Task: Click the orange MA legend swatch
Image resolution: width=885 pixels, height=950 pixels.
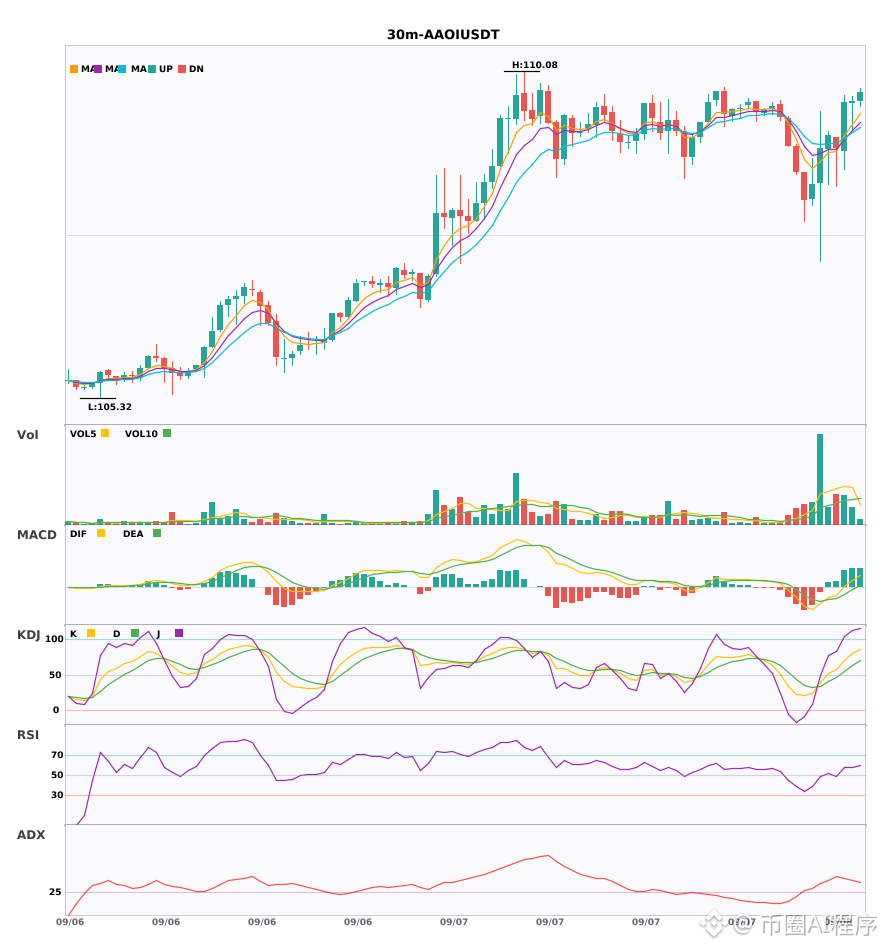Action: [x=74, y=69]
